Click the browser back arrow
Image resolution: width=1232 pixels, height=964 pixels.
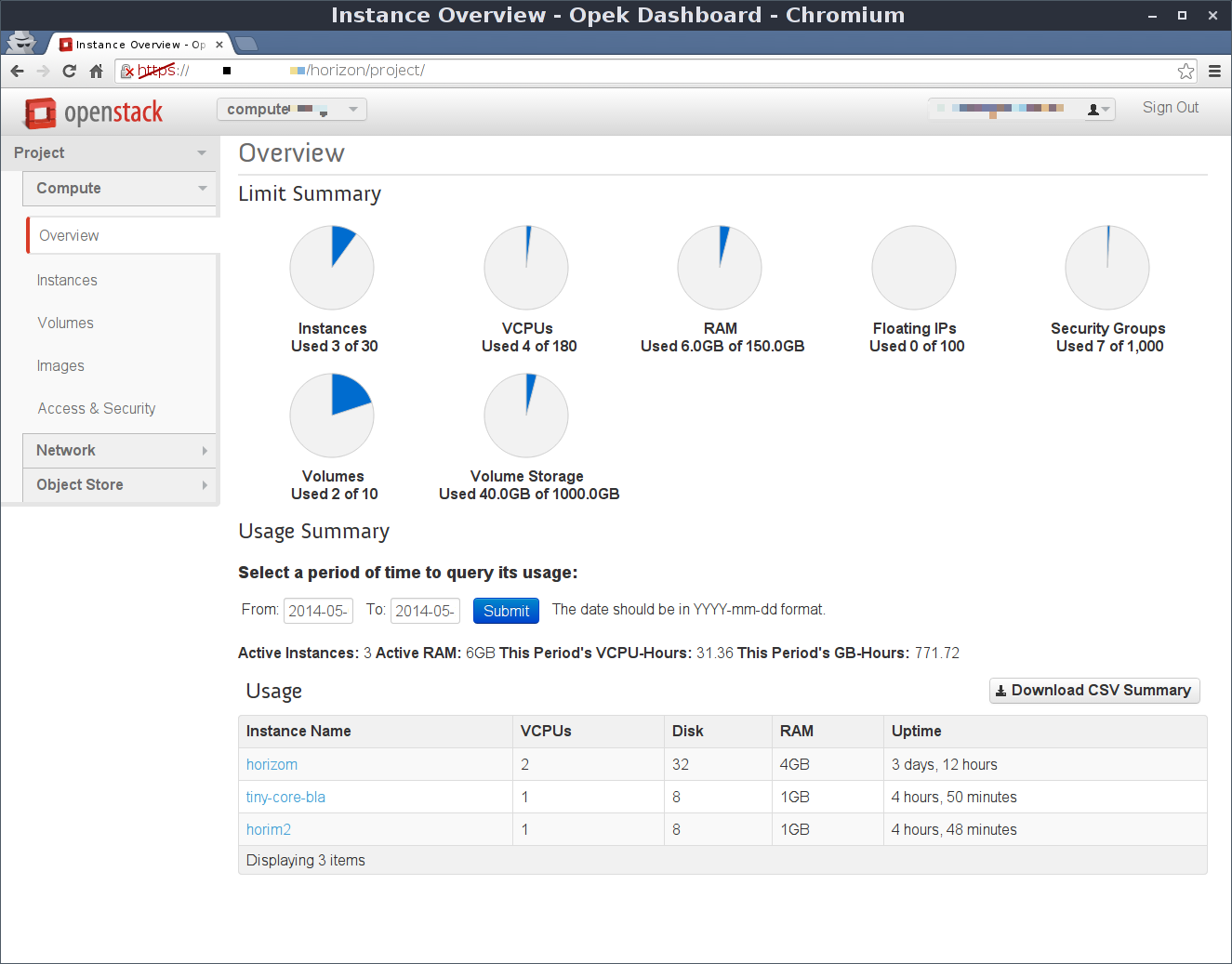(17, 71)
